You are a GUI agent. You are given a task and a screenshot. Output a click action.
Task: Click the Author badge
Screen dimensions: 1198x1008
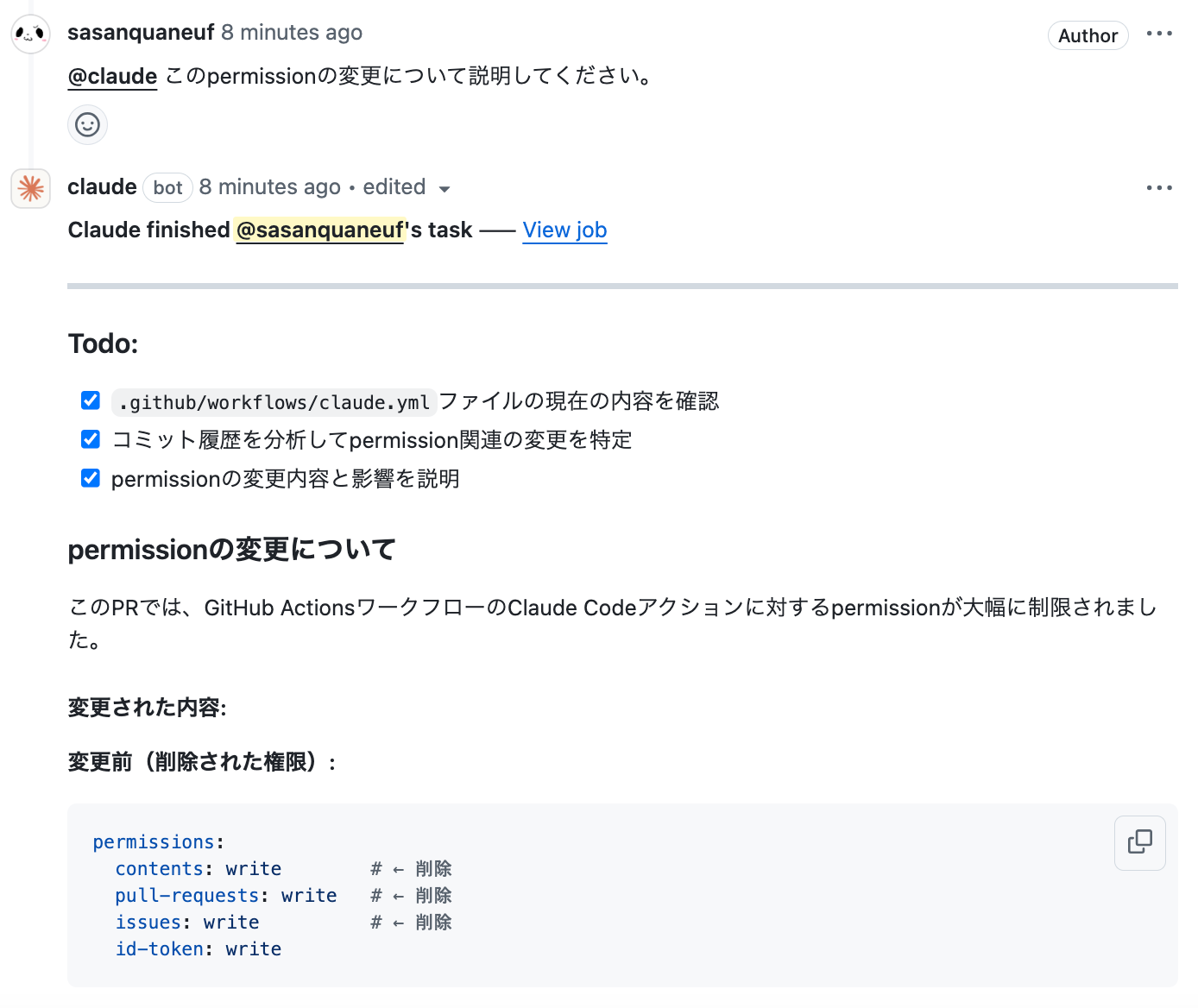click(x=1088, y=35)
